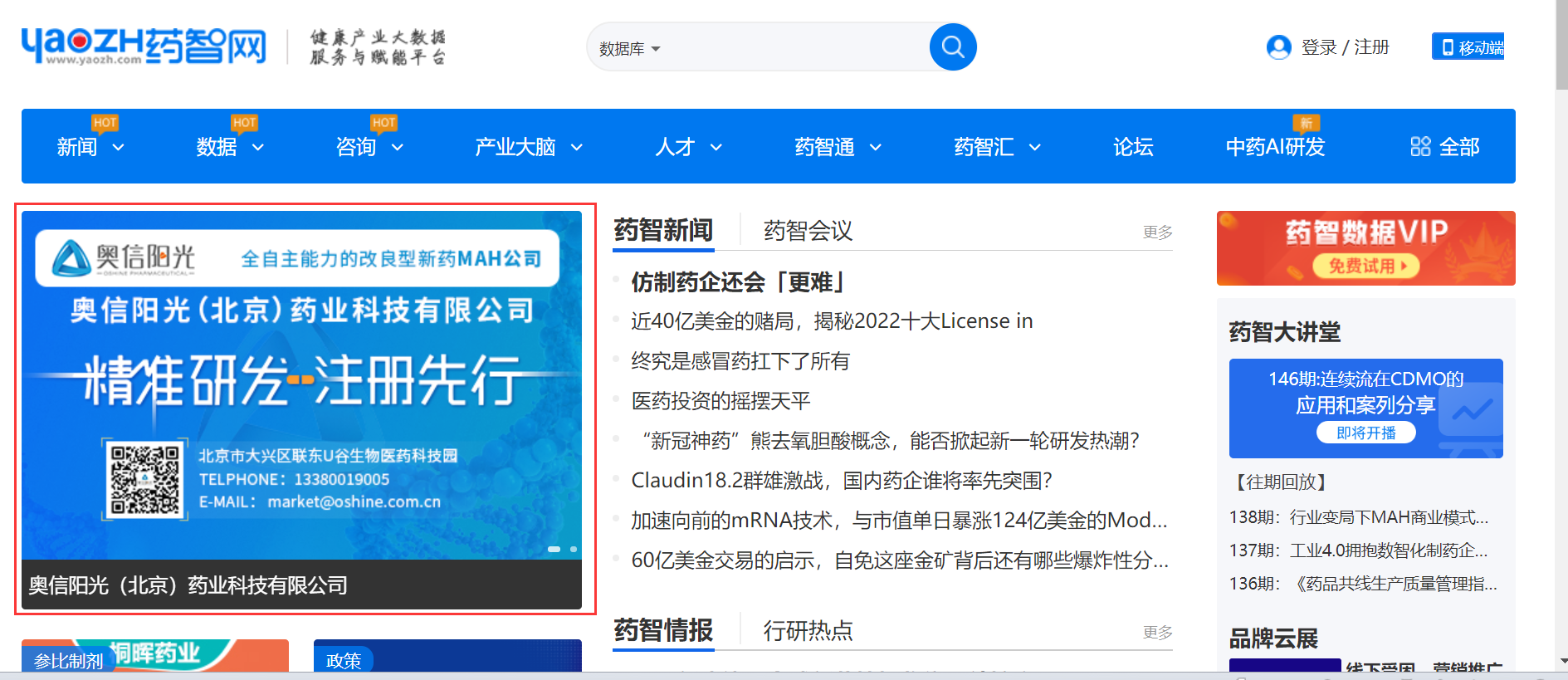The width and height of the screenshot is (1568, 680).
Task: Click the 品牌云展 heading
Action: click(x=1273, y=638)
